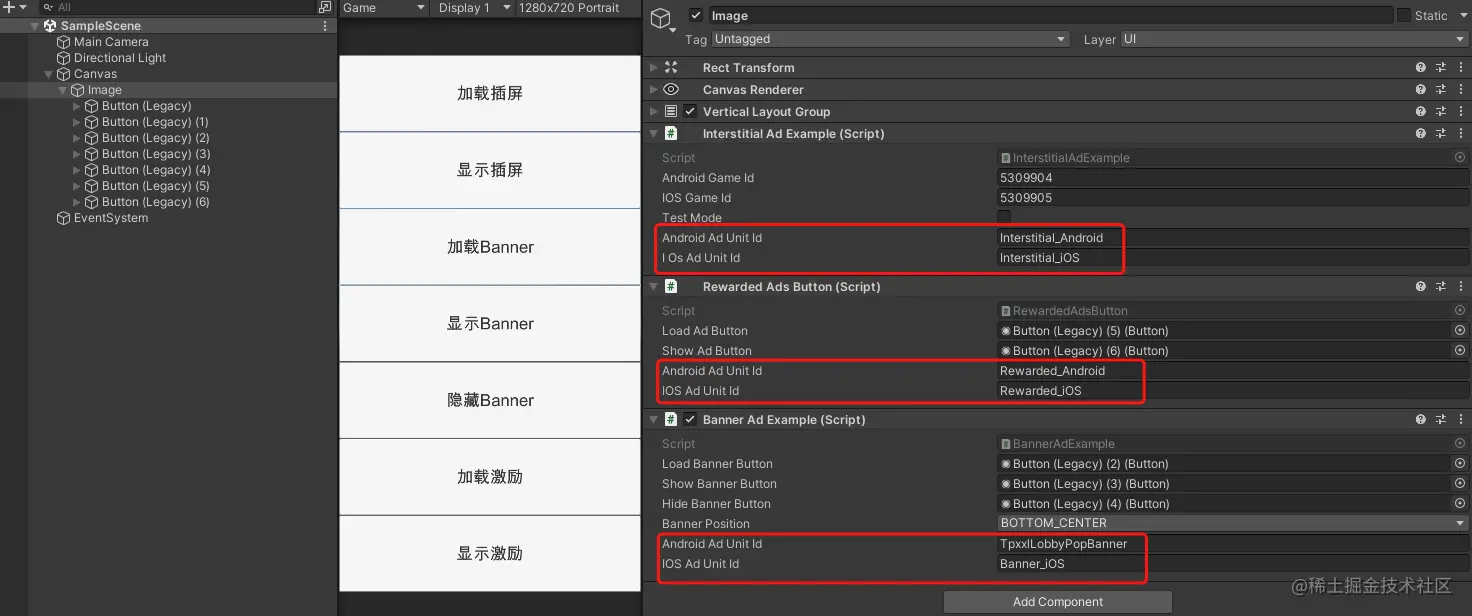Click the Add Component button
This screenshot has height=616, width=1472.
[x=1058, y=601]
